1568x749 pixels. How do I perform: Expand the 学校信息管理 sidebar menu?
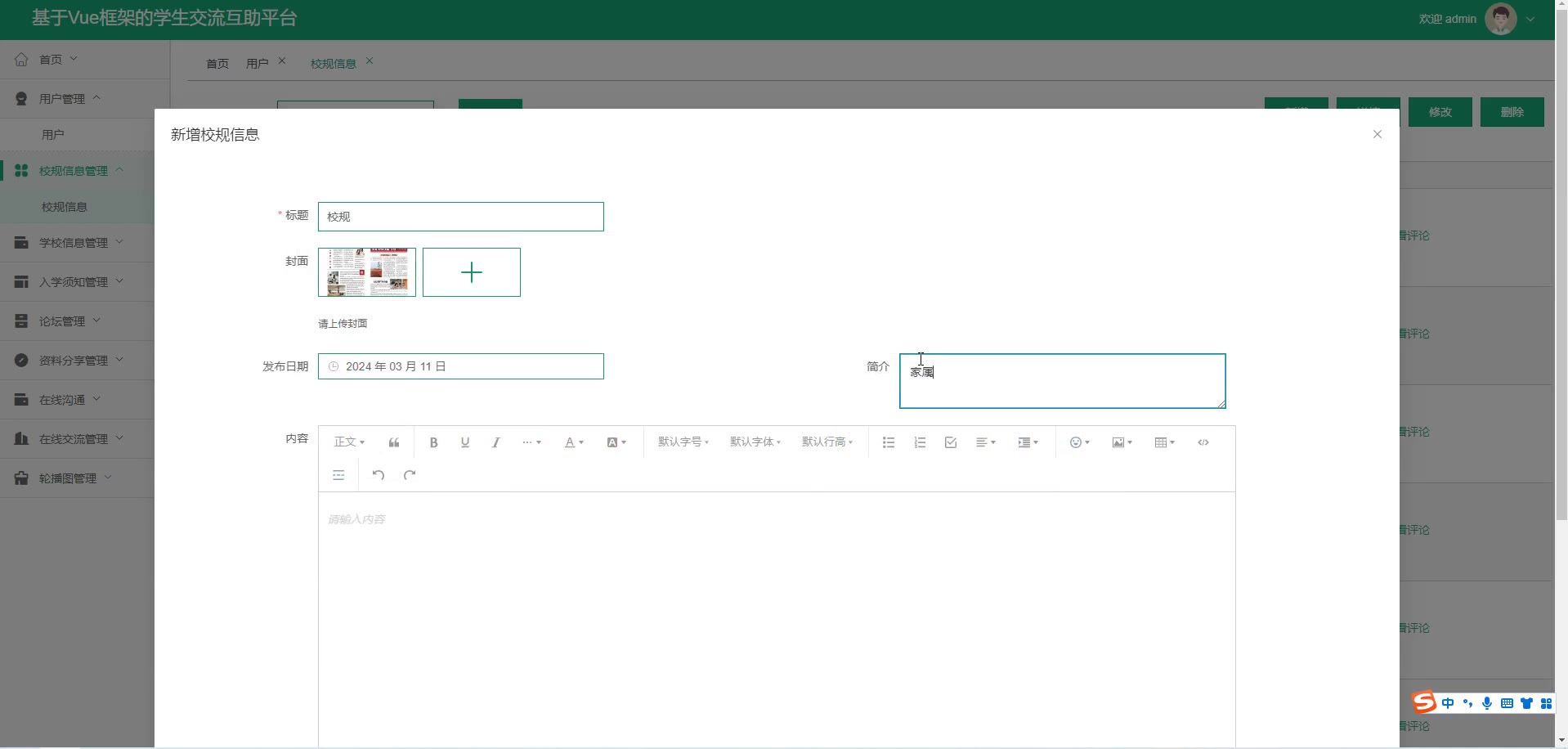point(78,242)
